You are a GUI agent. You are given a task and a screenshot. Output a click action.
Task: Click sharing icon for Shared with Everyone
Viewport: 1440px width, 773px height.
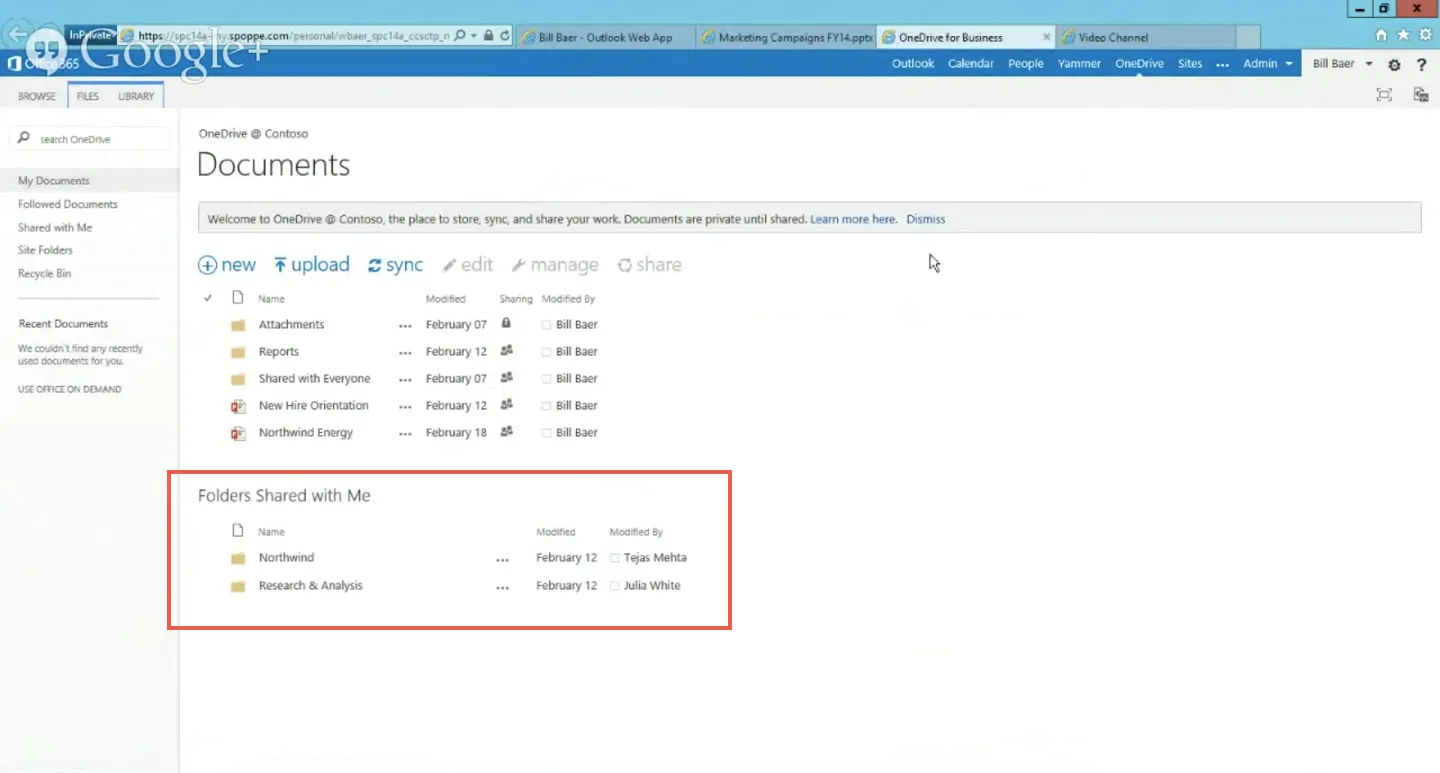(506, 378)
